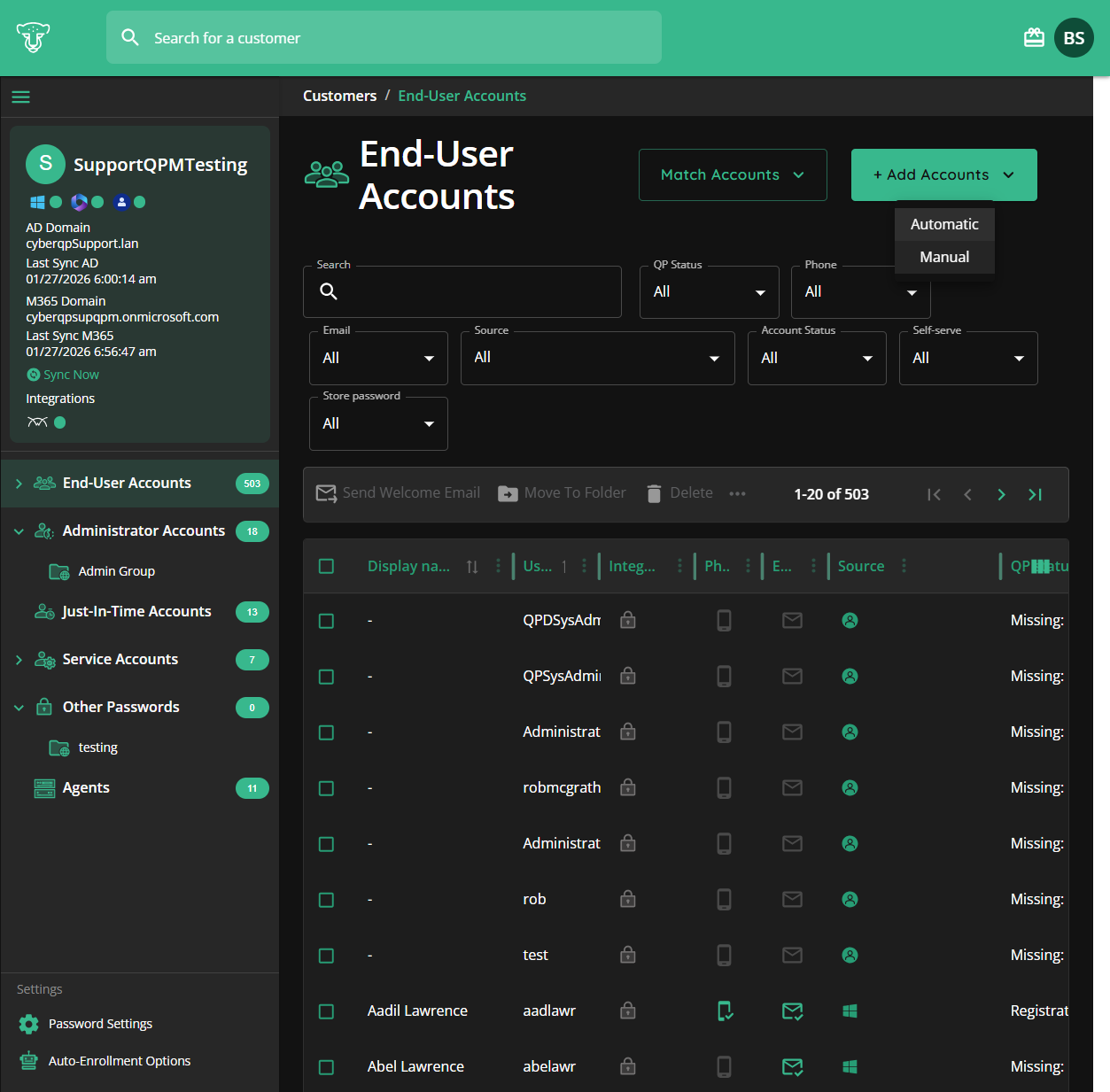This screenshot has width=1110, height=1092.
Task: Click Move To Folder button
Action: (562, 493)
